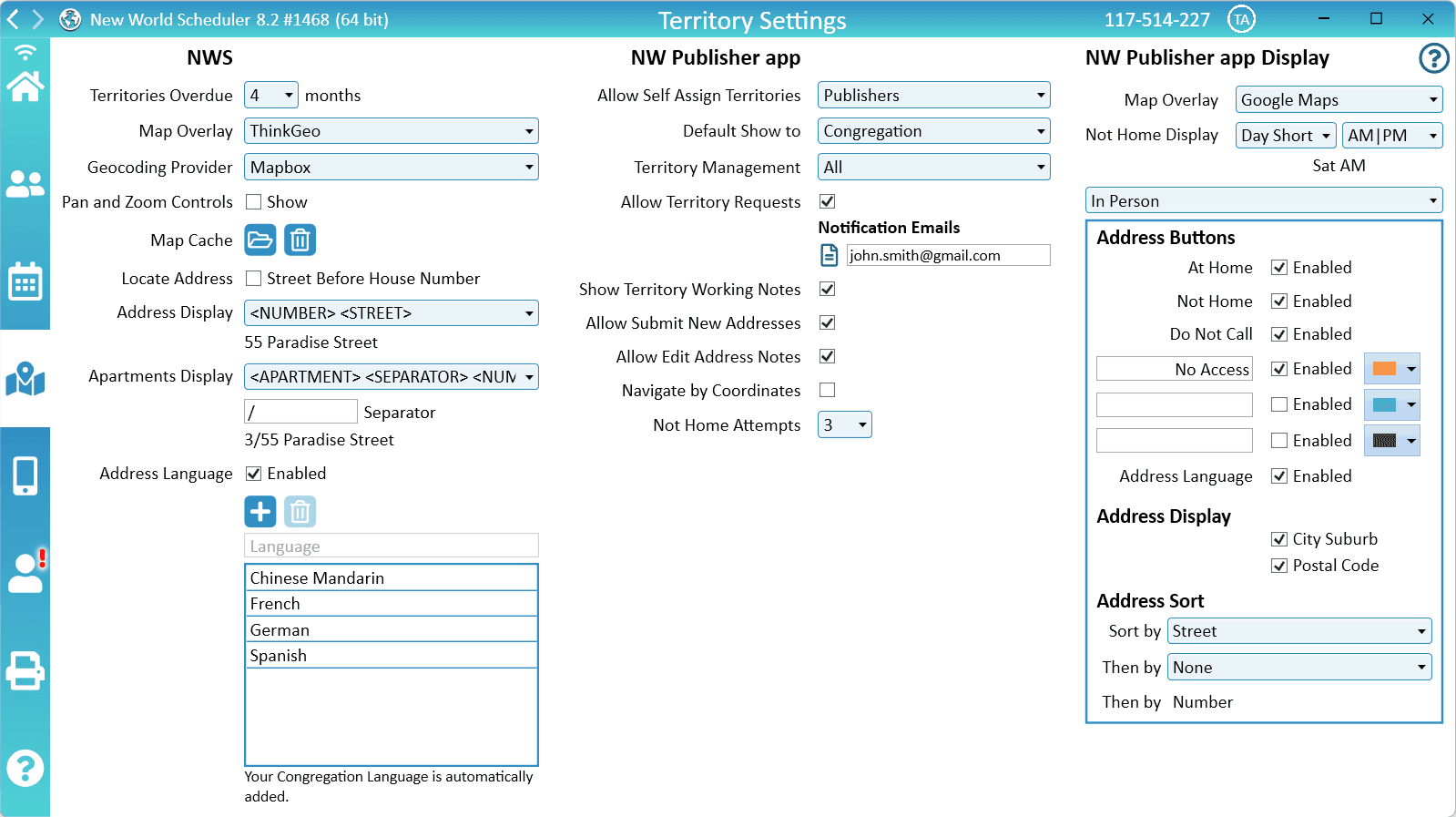The image size is (1456, 817).
Task: Open the Schedule calendar sidebar icon
Action: click(x=25, y=281)
